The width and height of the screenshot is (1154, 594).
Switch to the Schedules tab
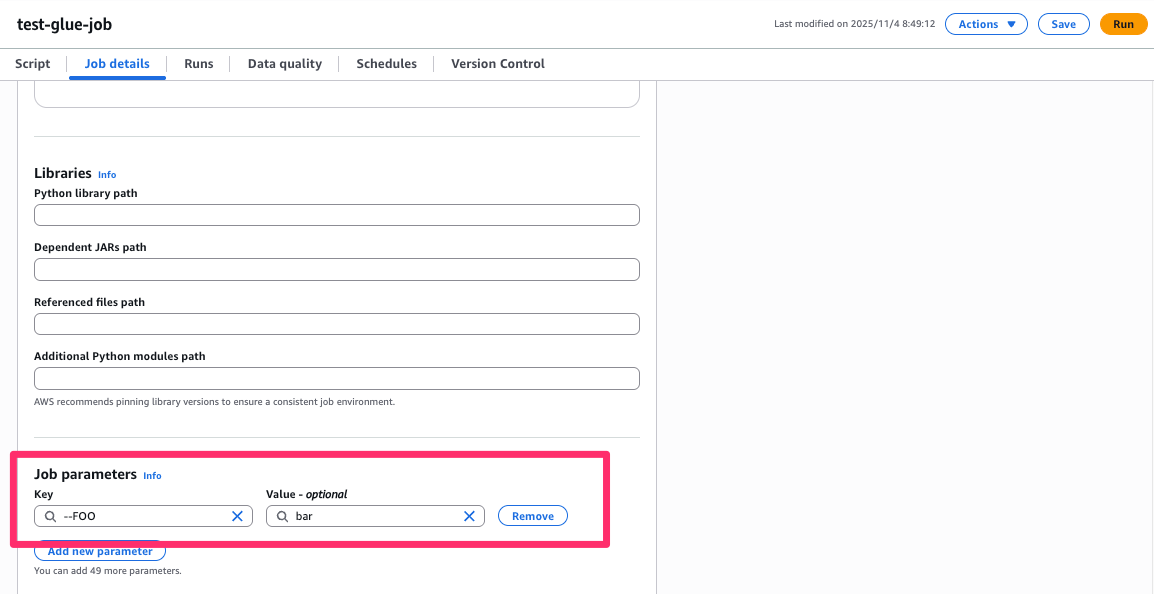[x=386, y=63]
